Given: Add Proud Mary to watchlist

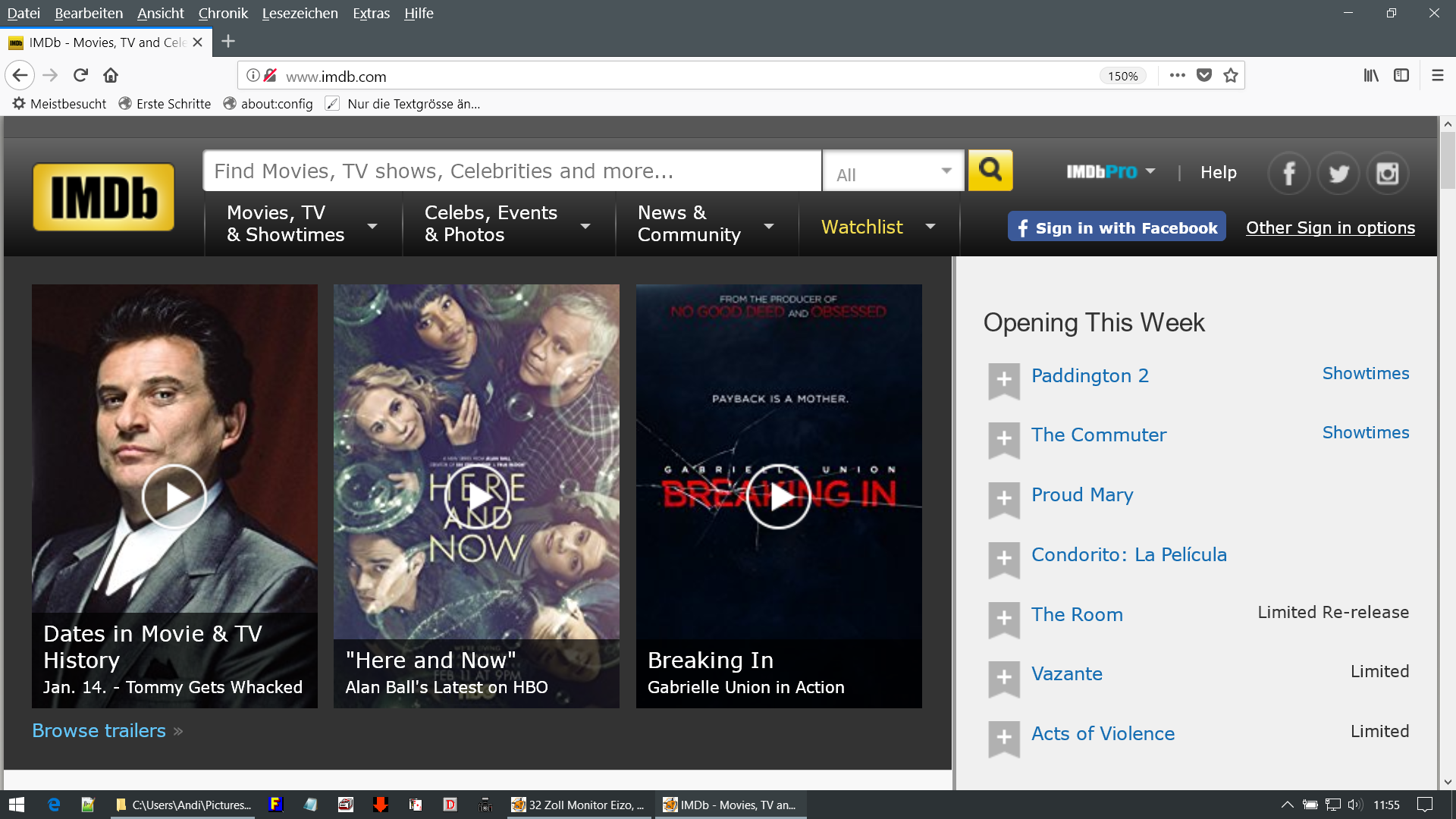Looking at the screenshot, I should tap(1003, 498).
